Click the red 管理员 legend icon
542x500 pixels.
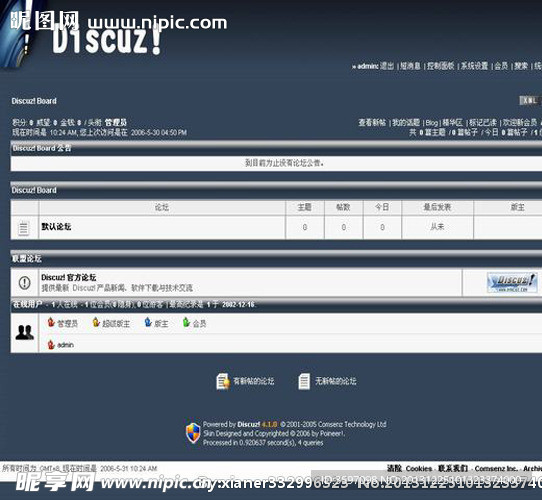click(x=51, y=322)
